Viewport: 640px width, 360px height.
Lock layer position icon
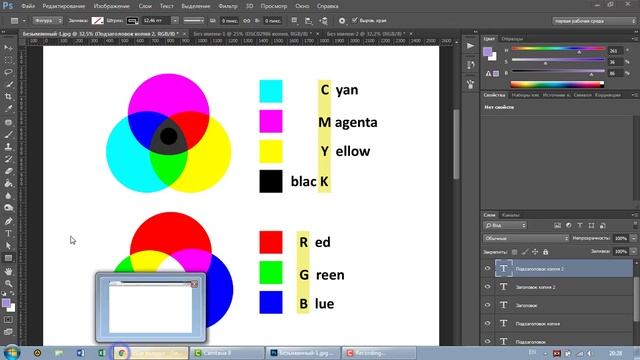(x=535, y=252)
